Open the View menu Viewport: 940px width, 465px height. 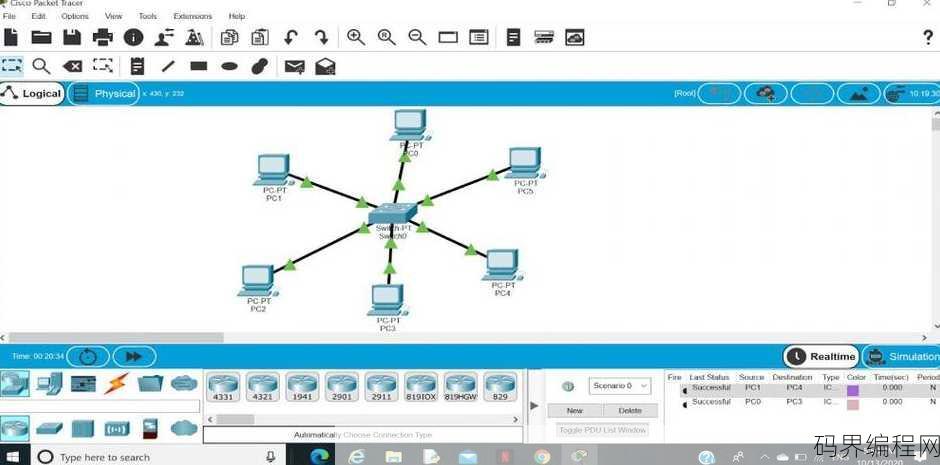click(x=113, y=16)
